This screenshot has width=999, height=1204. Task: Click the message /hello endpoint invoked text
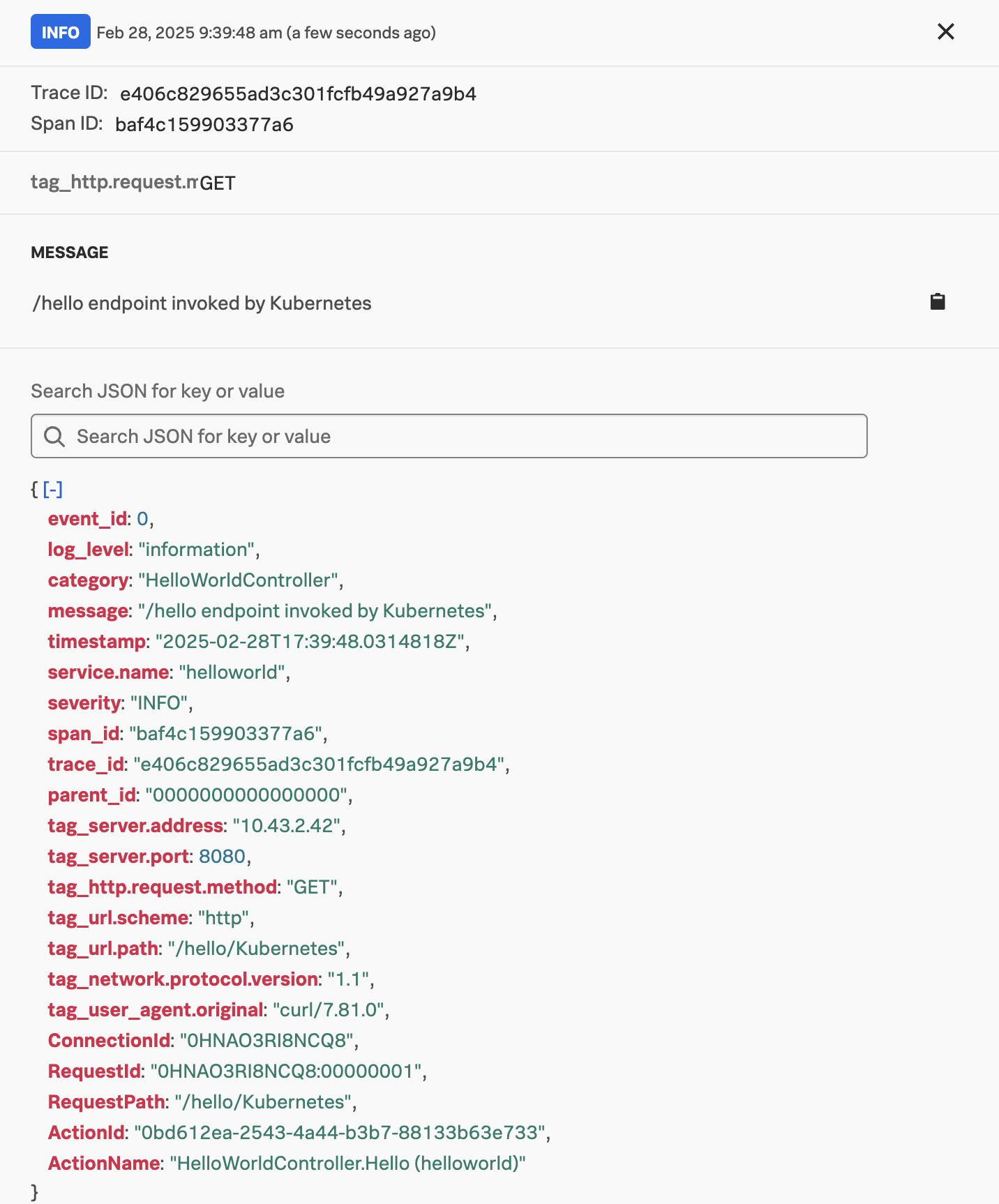point(202,303)
